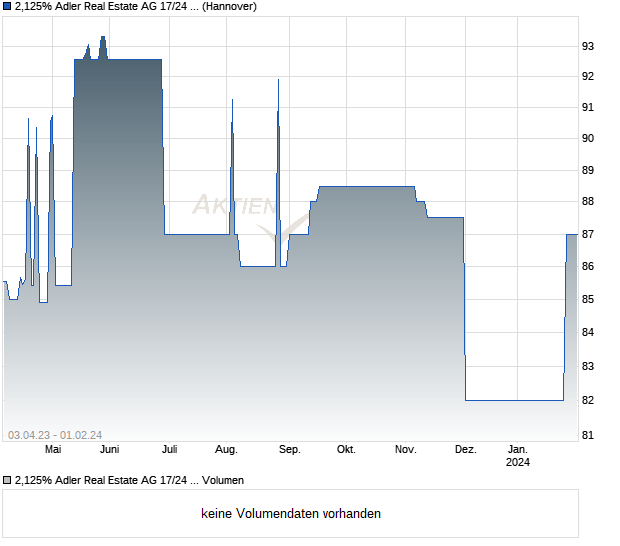Click the y-axis value 90

click(x=588, y=138)
